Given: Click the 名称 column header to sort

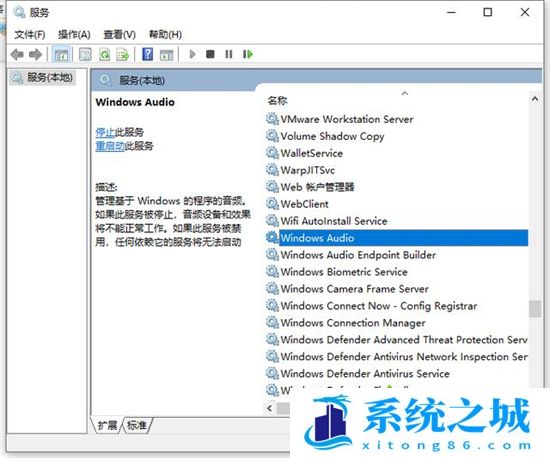Looking at the screenshot, I should click(277, 101).
